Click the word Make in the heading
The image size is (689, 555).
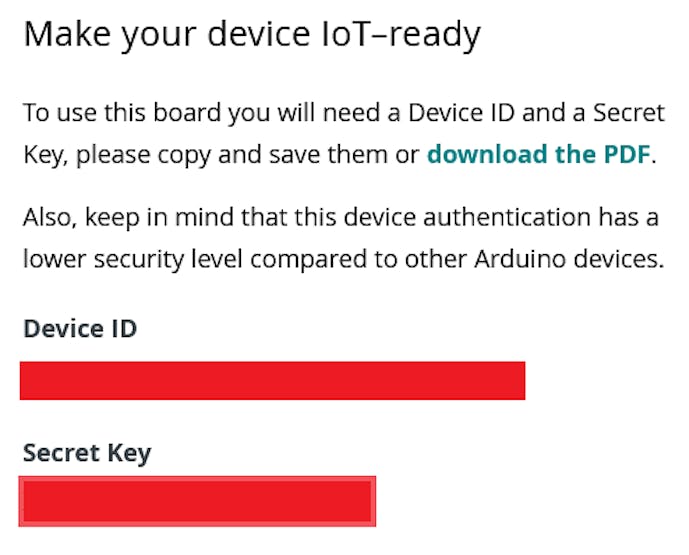(62, 36)
